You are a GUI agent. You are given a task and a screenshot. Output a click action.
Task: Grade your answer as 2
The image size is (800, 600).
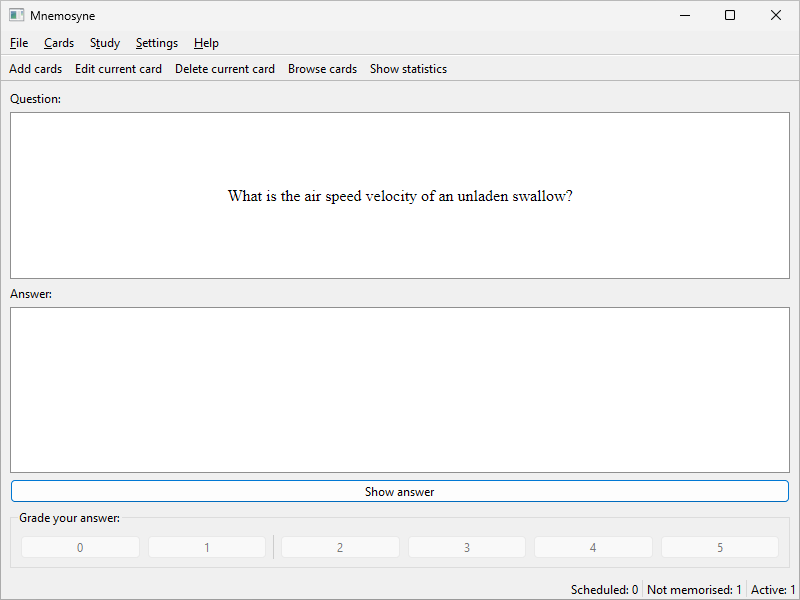[x=340, y=547]
